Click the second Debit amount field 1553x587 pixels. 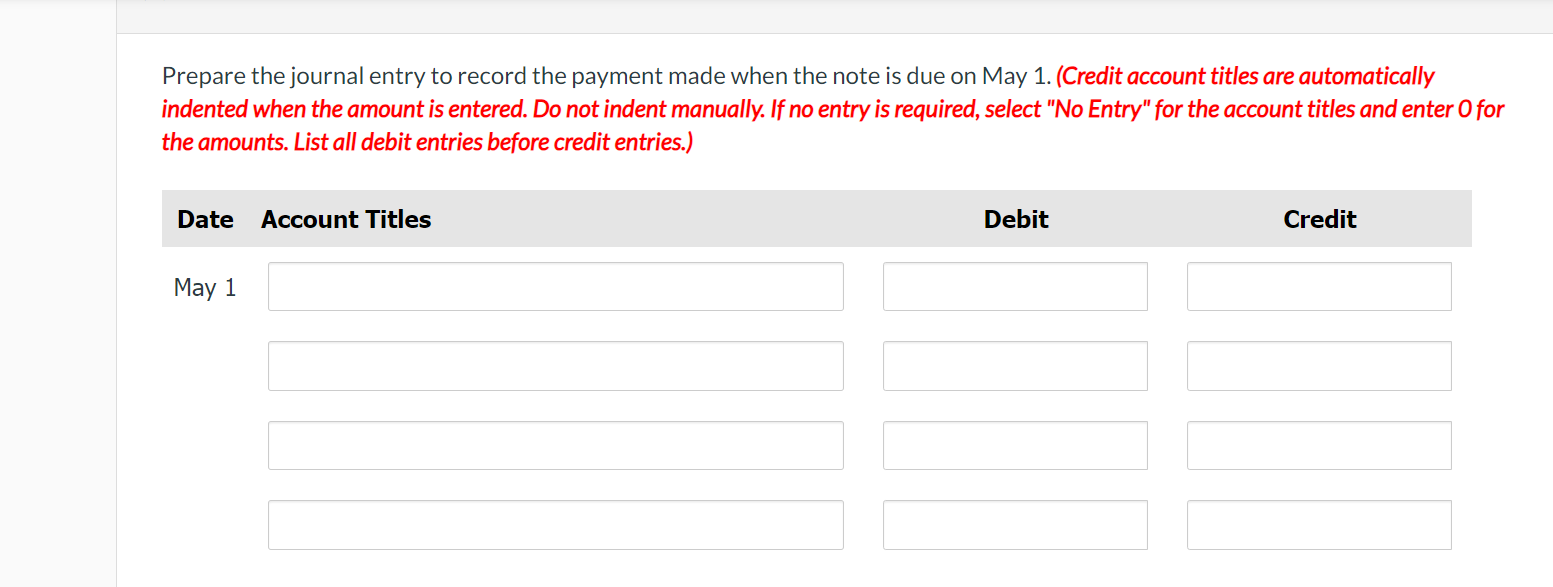pos(1014,366)
